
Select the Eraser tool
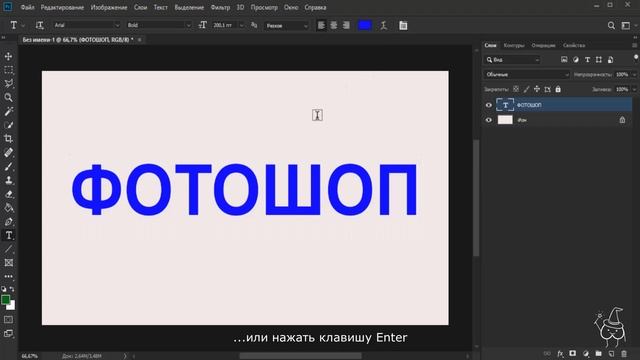[x=8, y=194]
